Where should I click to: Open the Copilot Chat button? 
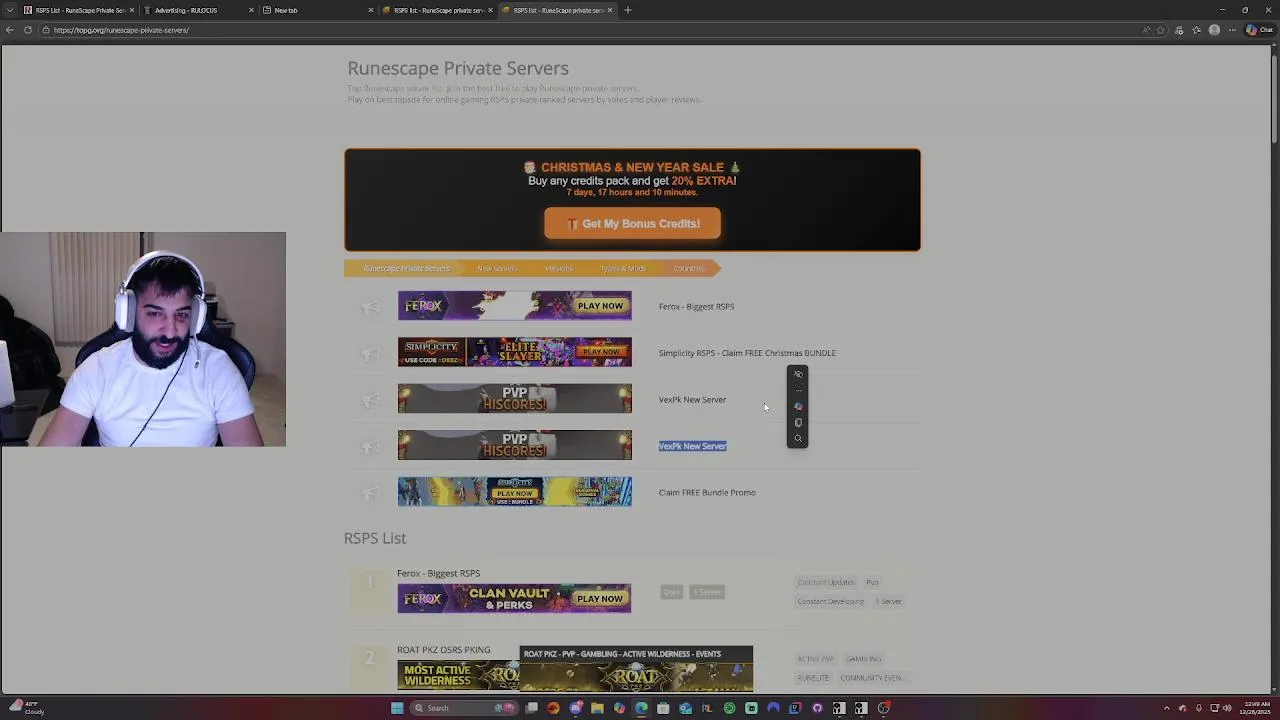click(x=1259, y=30)
